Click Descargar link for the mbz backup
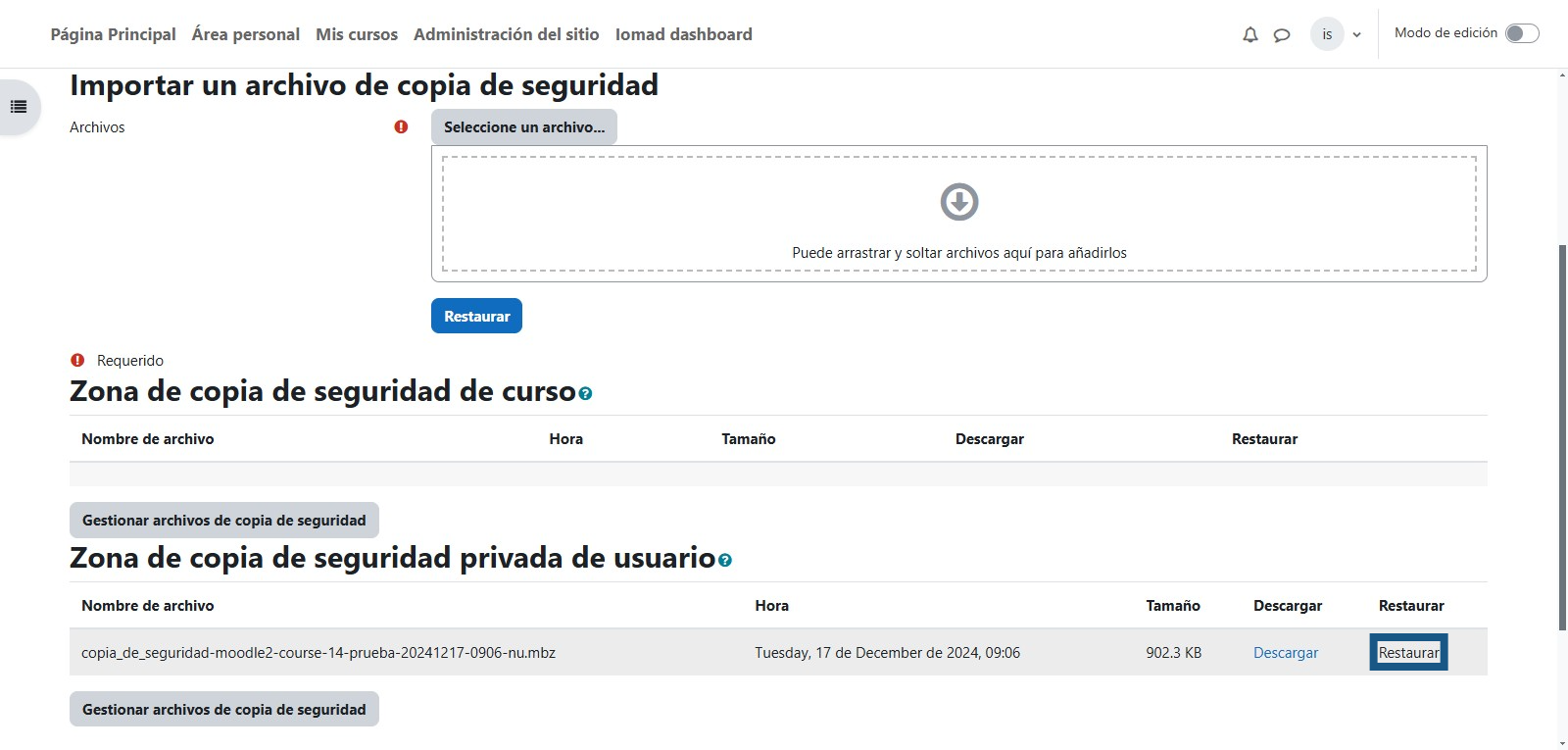The image size is (1568, 750). (x=1285, y=653)
